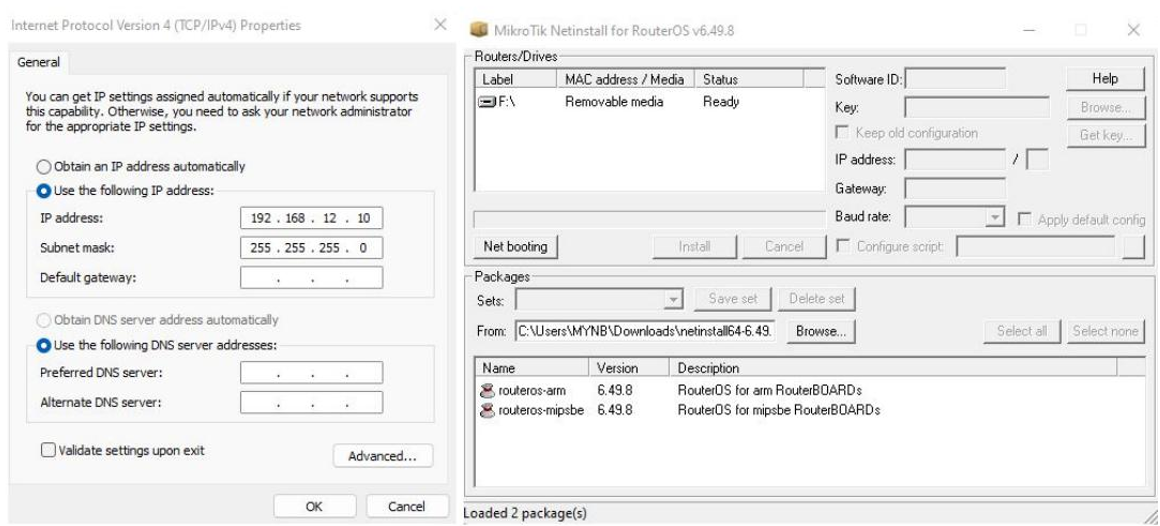Click the install progress bar

click(649, 219)
